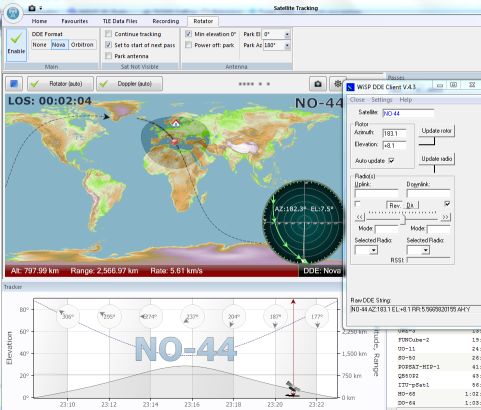The height and width of the screenshot is (410, 481).
Task: Click the Enable green checkmark button
Action: click(16, 45)
